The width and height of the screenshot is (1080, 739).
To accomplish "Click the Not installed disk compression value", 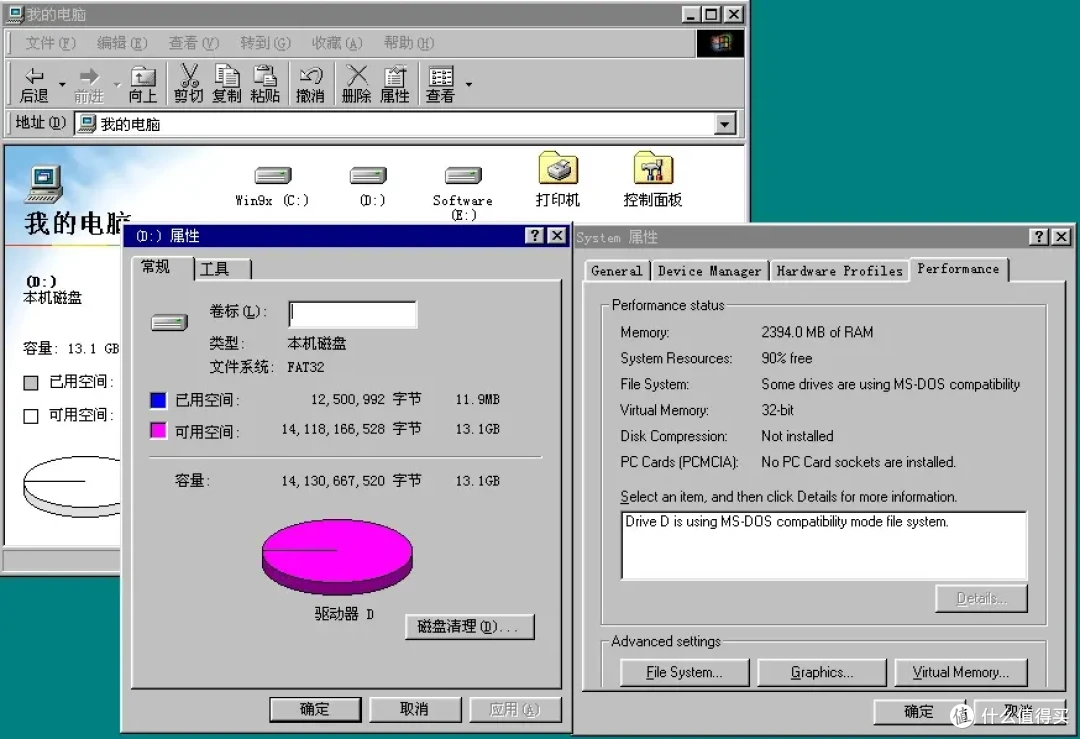I will [797, 436].
